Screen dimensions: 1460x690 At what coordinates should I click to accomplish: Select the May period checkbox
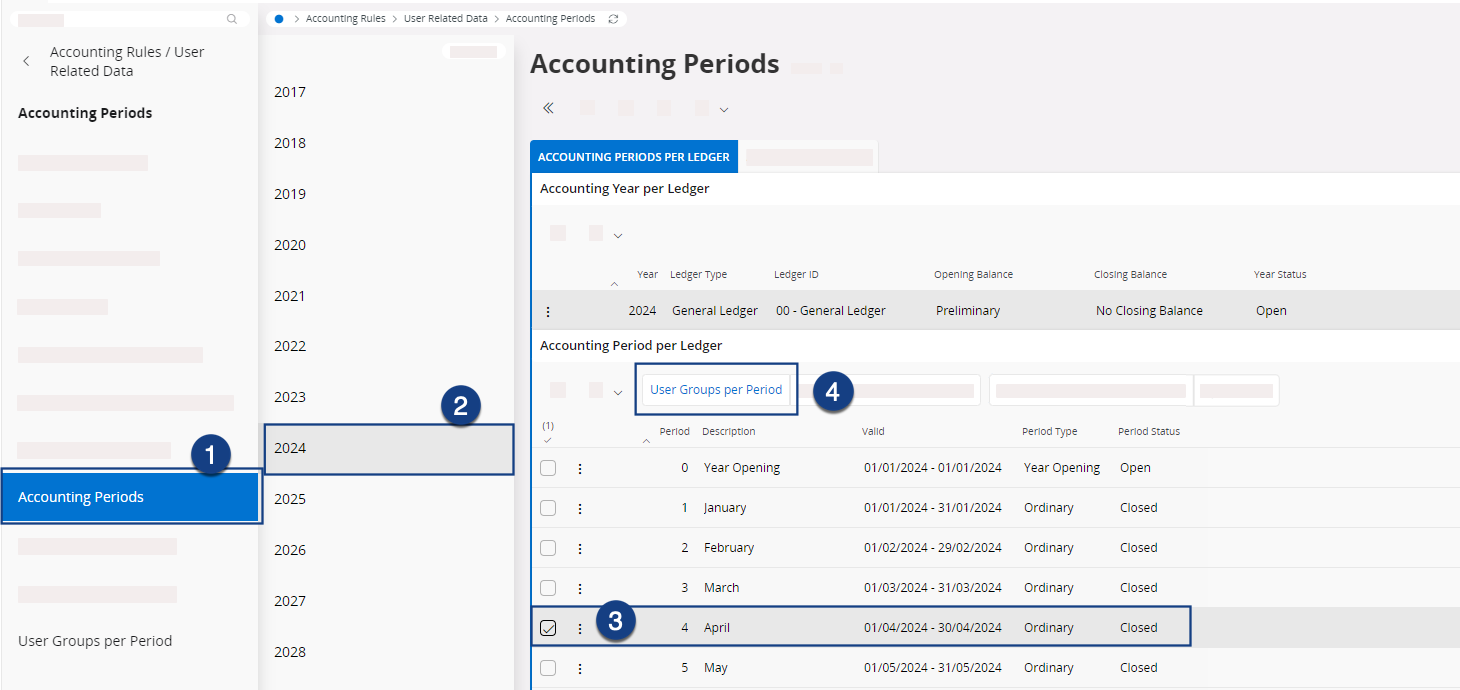click(x=548, y=668)
